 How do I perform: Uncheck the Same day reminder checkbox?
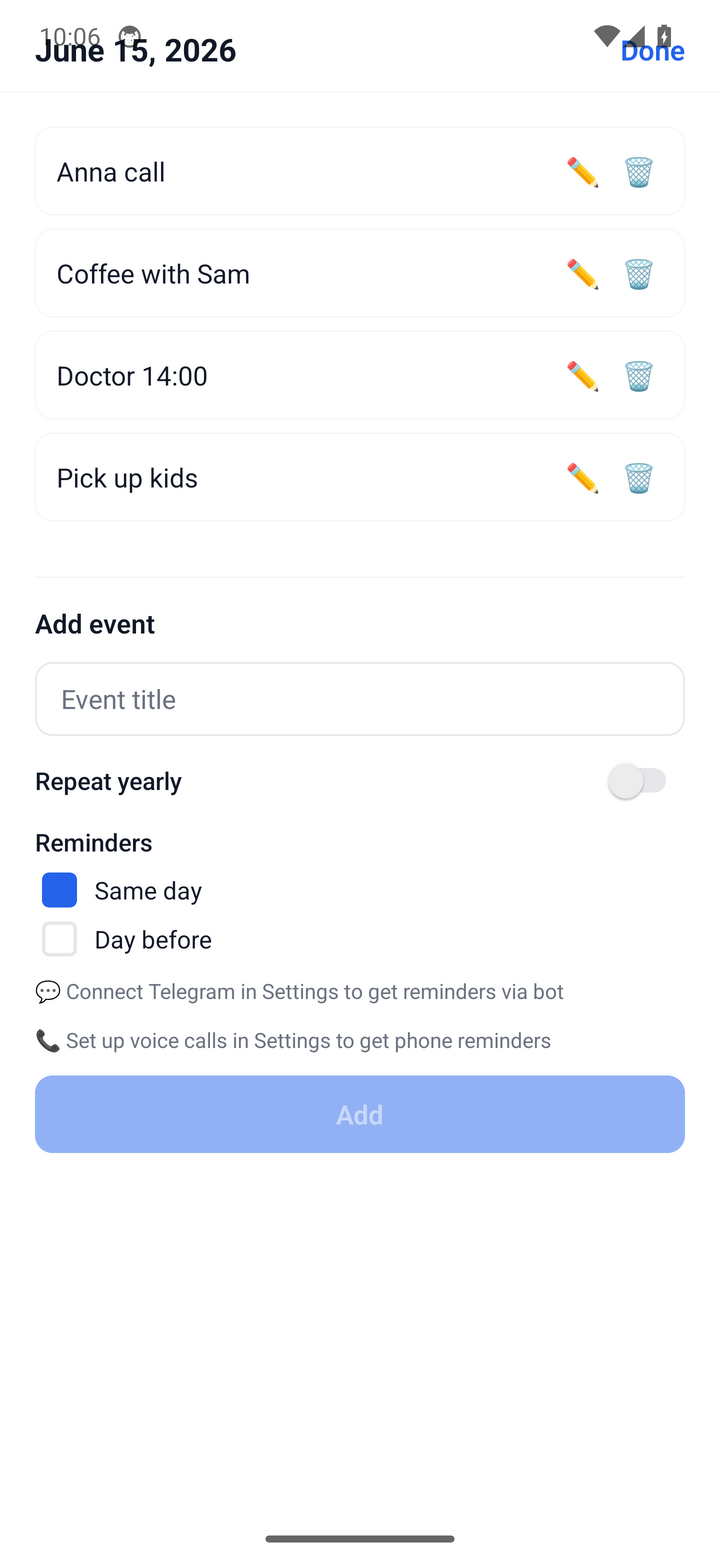[x=60, y=890]
